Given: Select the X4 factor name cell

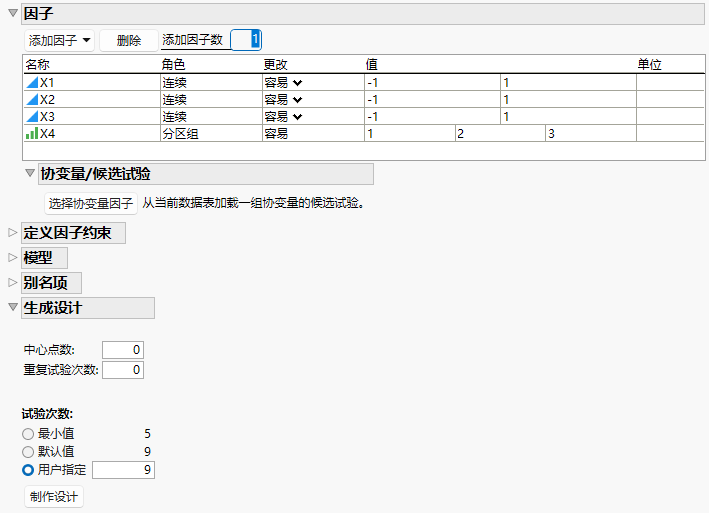Looking at the screenshot, I should click(x=92, y=133).
